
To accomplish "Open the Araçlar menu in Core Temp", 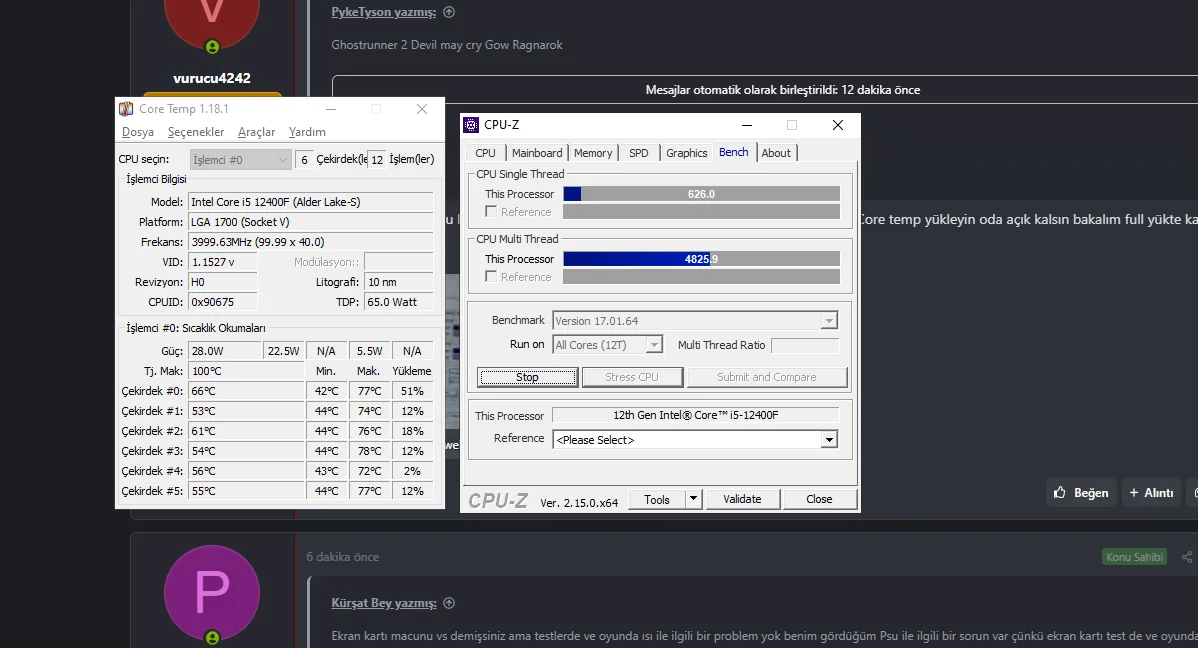I will (256, 132).
